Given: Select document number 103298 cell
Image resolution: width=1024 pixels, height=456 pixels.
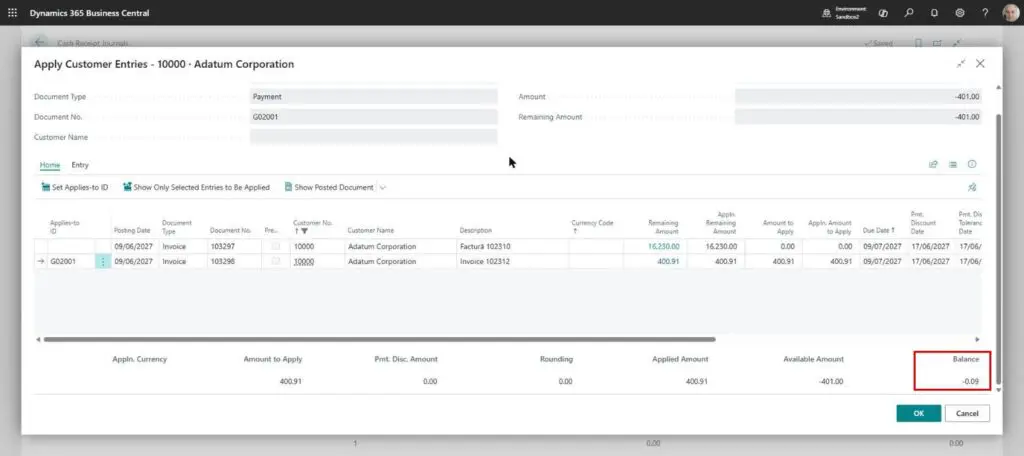Looking at the screenshot, I should tap(234, 261).
